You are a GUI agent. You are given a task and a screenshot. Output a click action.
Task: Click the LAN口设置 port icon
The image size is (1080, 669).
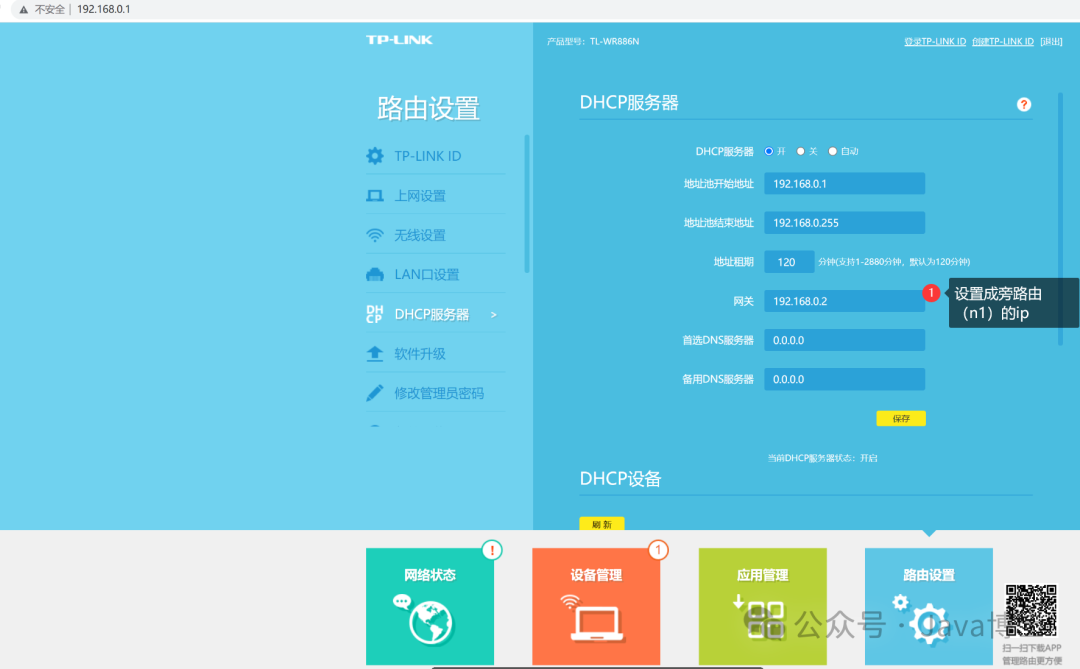(375, 275)
